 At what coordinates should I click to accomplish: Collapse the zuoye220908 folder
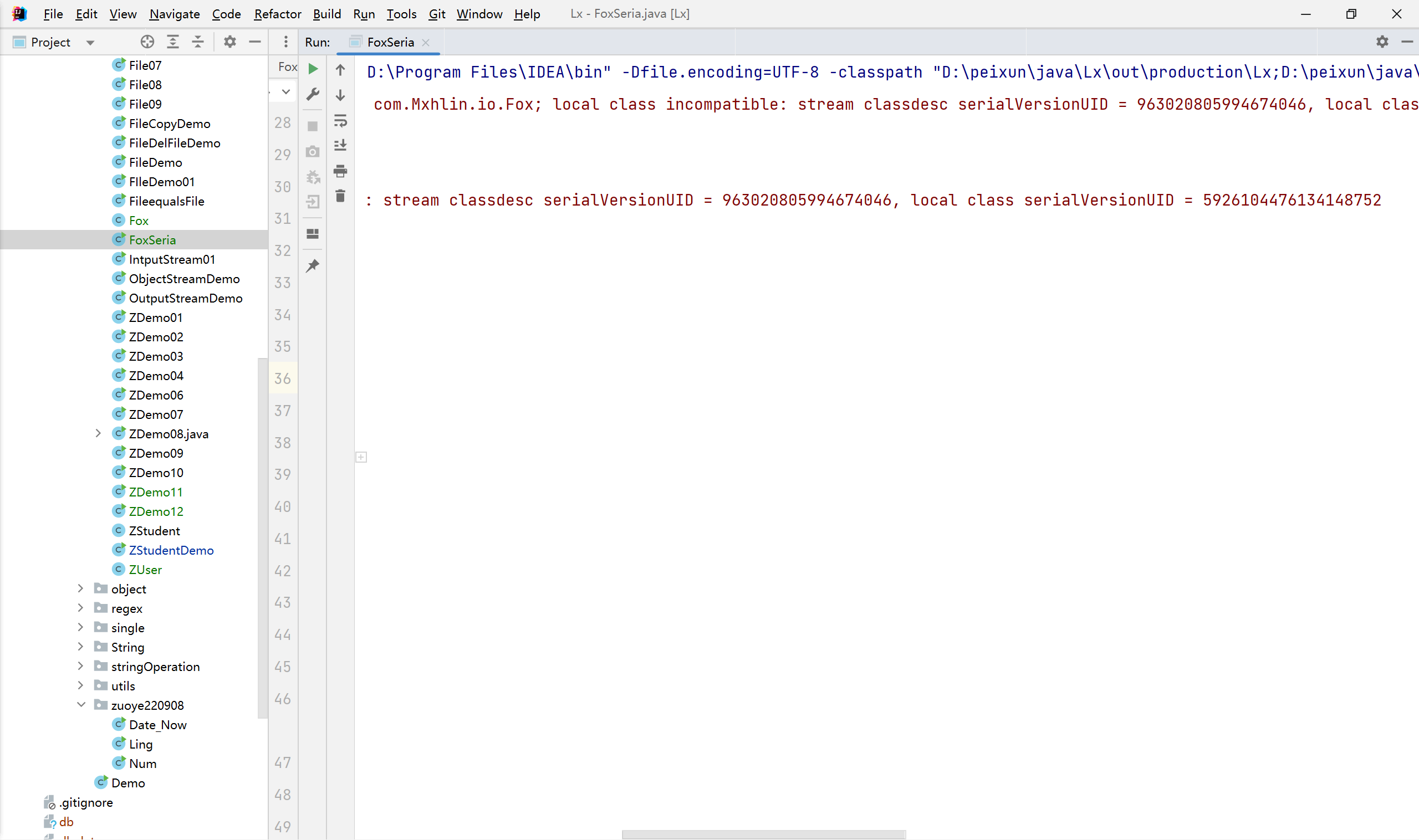(81, 705)
